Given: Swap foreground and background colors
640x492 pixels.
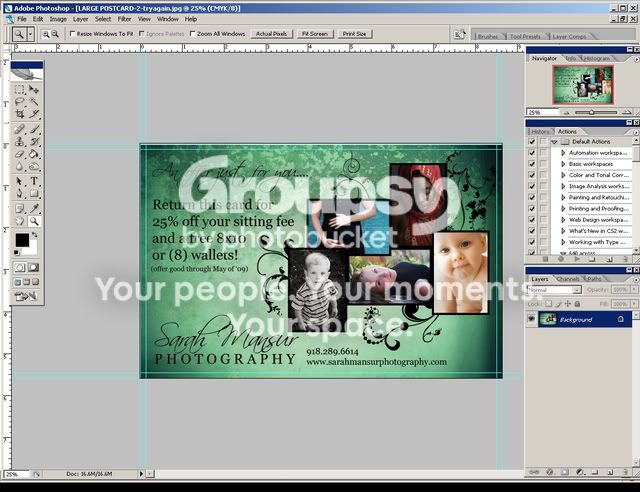Looking at the screenshot, I should 35,235.
